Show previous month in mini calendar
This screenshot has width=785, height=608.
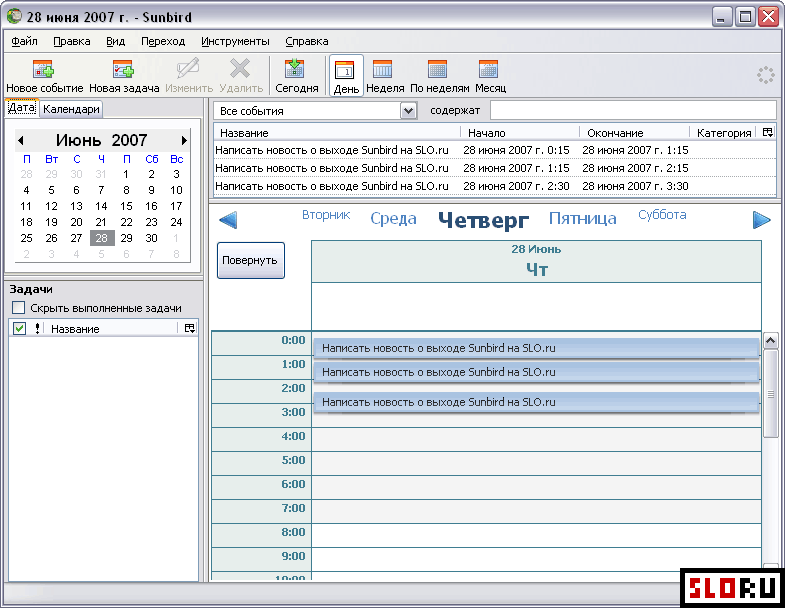pyautogui.click(x=21, y=140)
